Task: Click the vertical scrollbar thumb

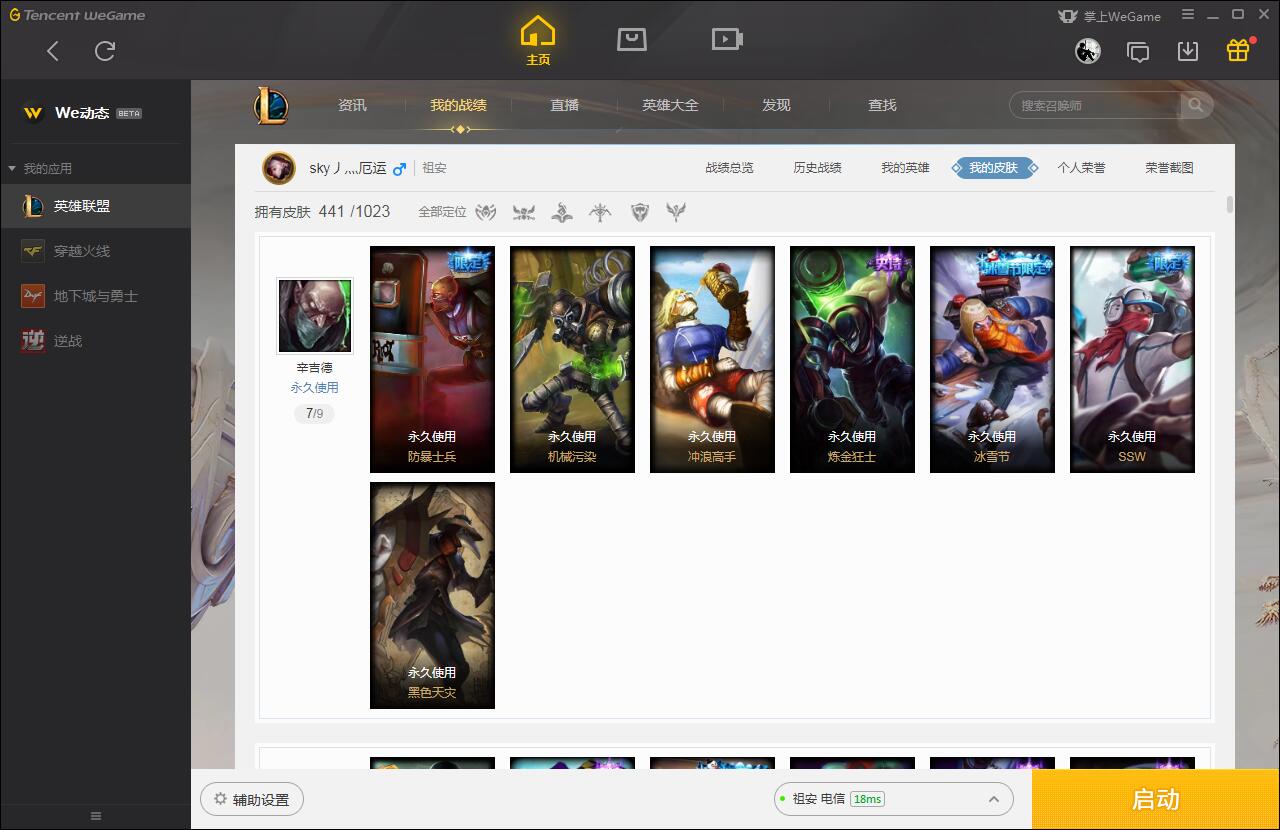Action: (x=1229, y=205)
